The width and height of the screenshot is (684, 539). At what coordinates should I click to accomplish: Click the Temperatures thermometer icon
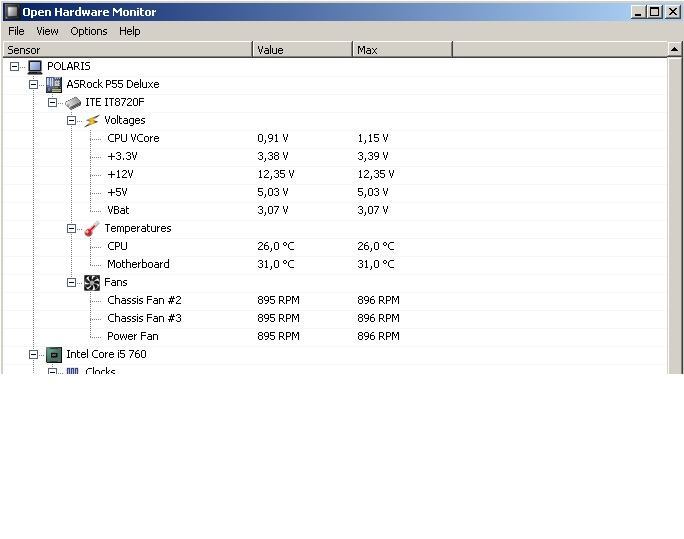click(92, 229)
